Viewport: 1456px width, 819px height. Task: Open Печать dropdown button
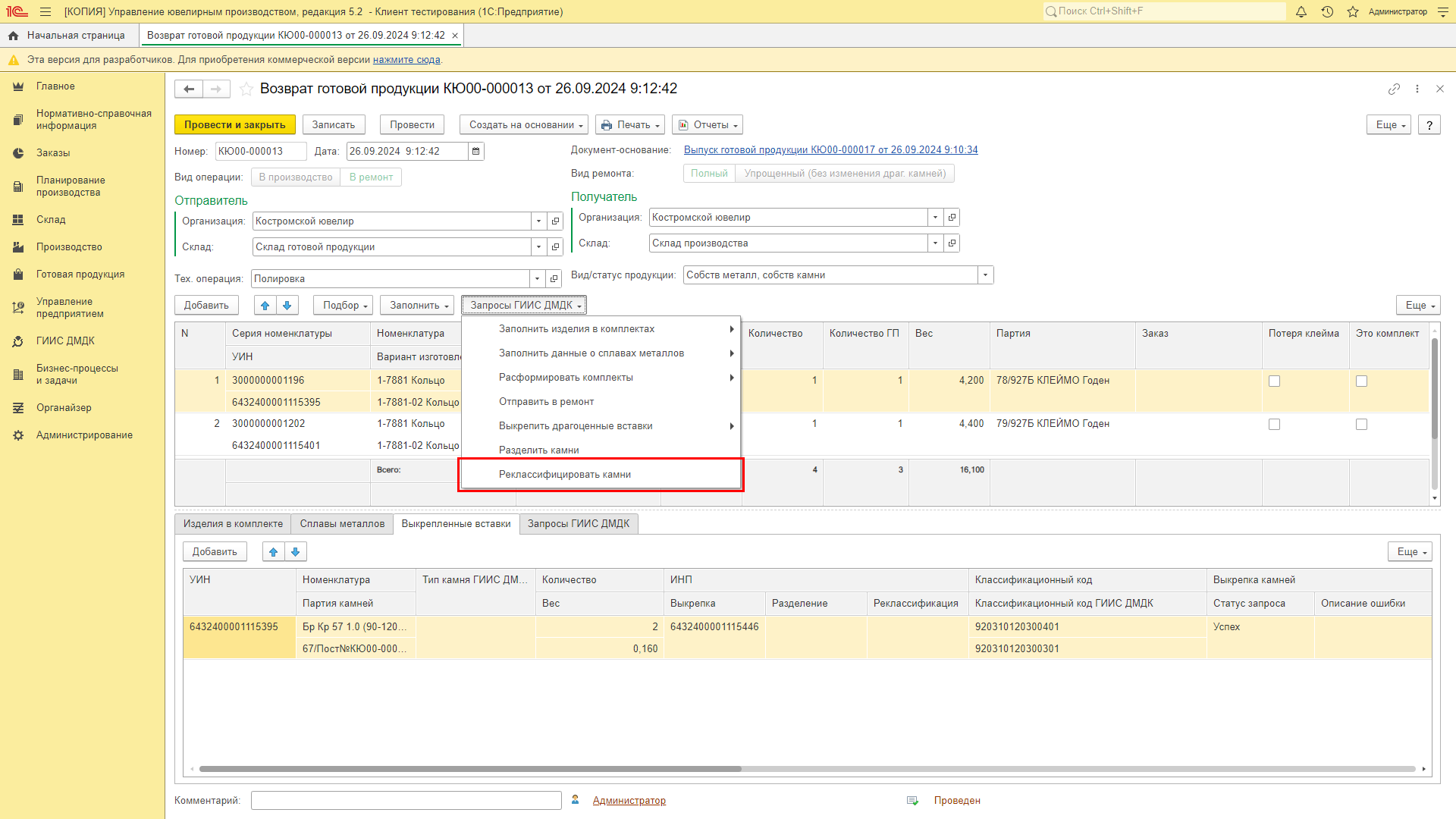(x=630, y=125)
